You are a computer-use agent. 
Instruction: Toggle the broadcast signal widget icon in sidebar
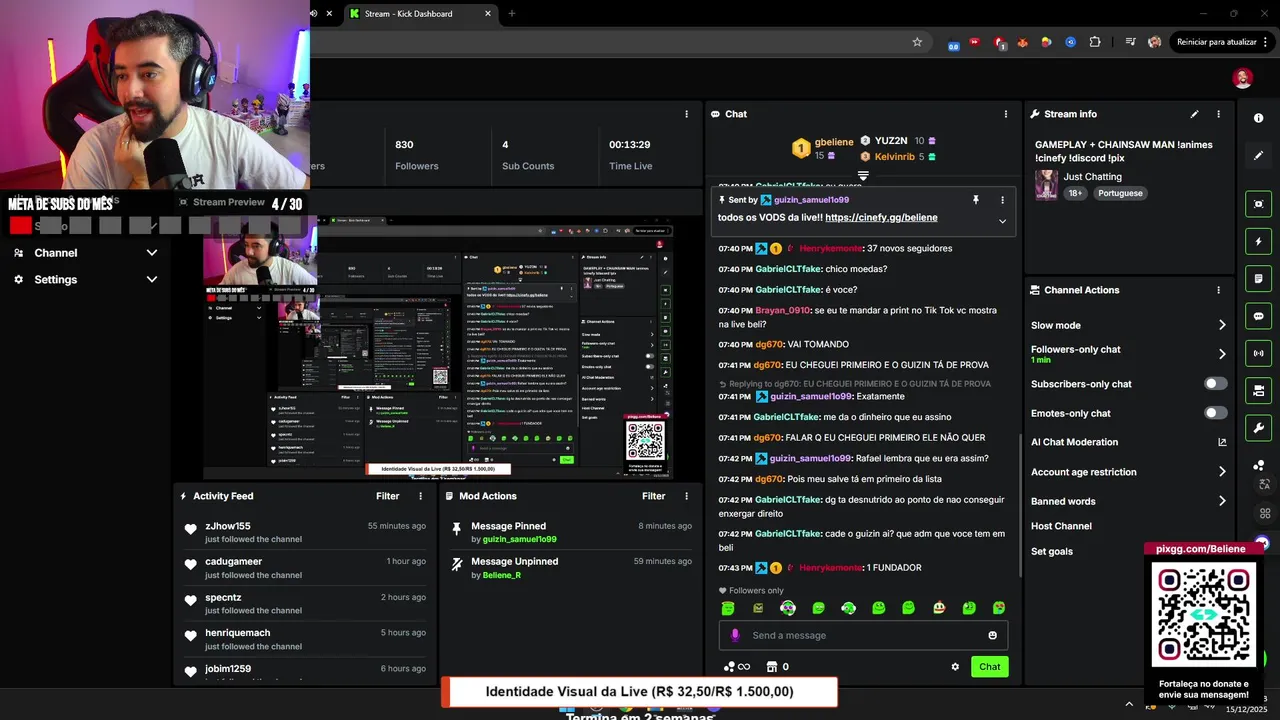pos(1258,353)
